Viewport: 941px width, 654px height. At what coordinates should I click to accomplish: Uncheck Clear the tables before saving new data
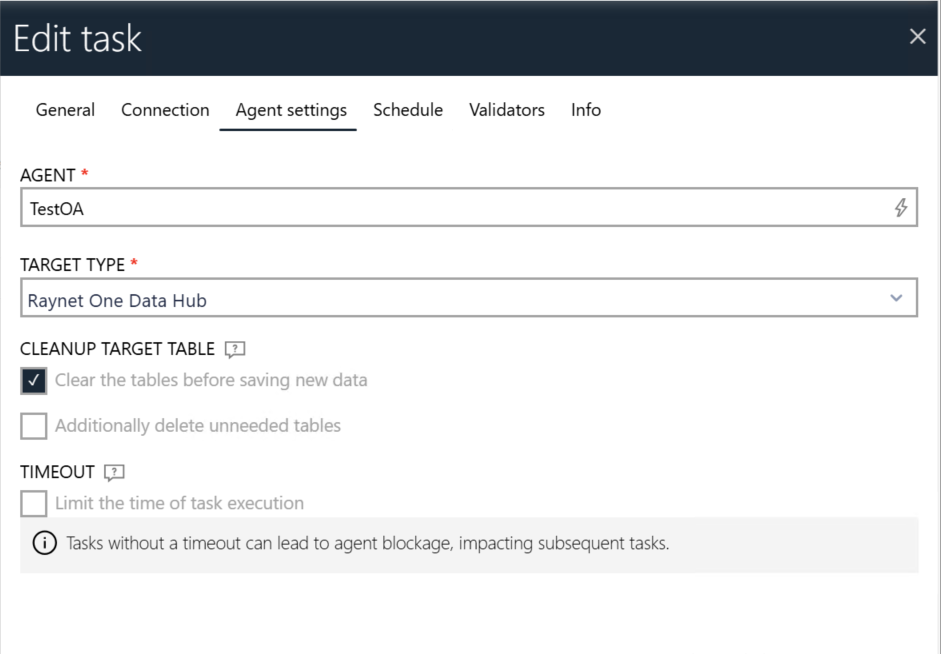(33, 381)
